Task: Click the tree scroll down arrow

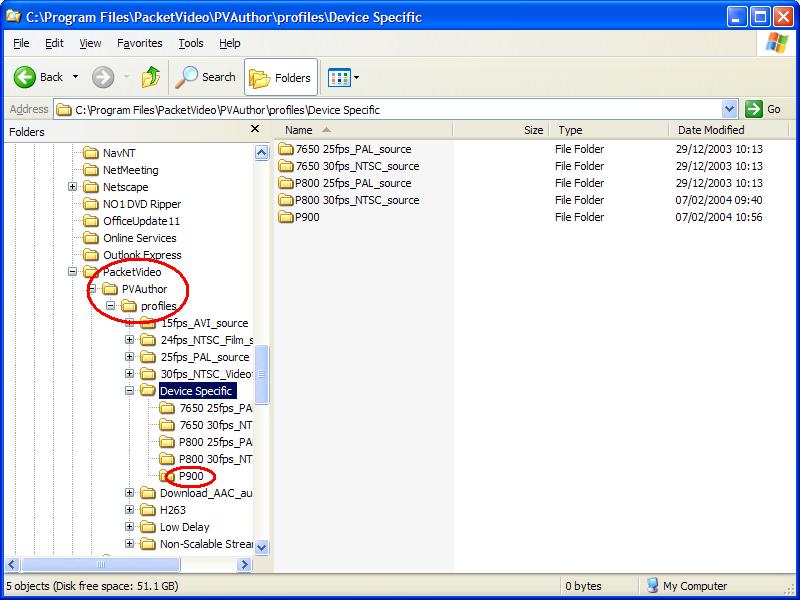Action: 262,547
